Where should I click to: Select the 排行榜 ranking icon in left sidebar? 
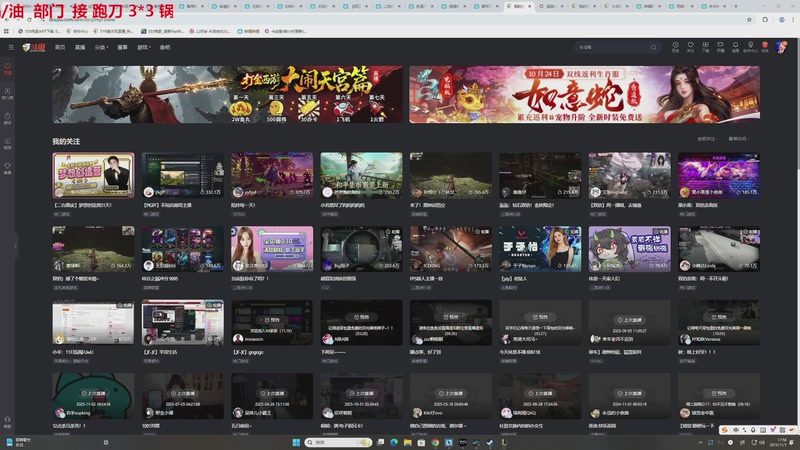click(7, 93)
